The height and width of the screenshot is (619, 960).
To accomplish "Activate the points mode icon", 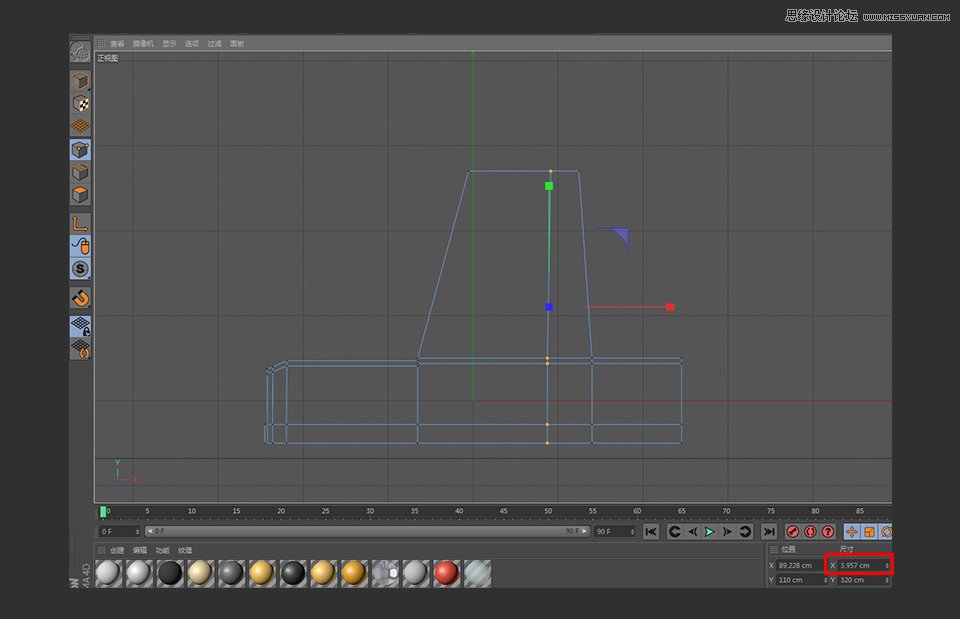I will pos(80,149).
